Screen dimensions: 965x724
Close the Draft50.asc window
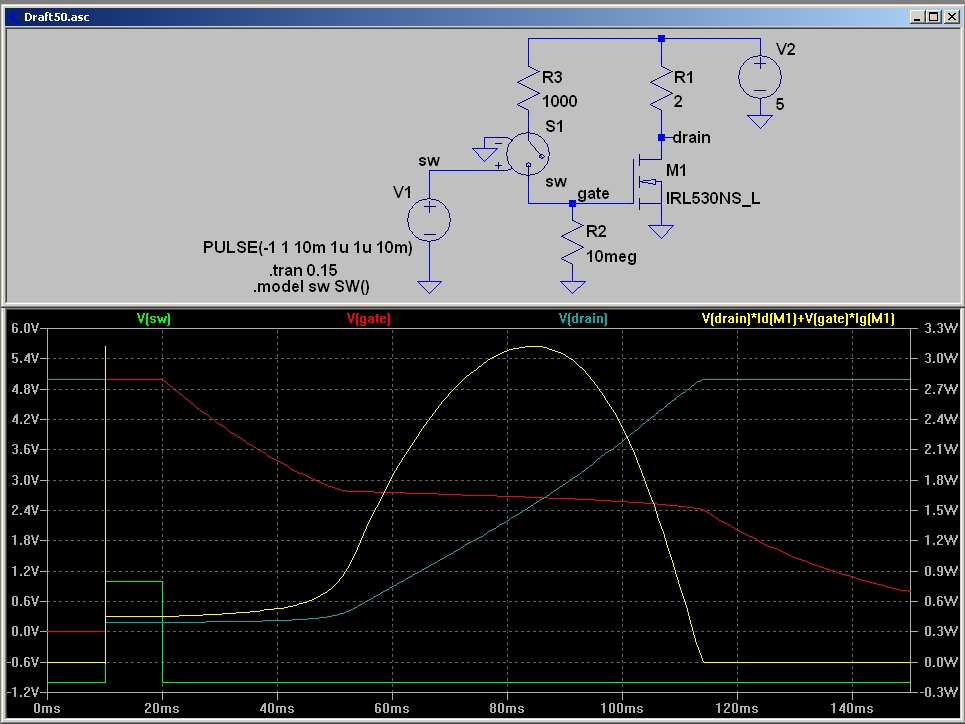(x=951, y=17)
